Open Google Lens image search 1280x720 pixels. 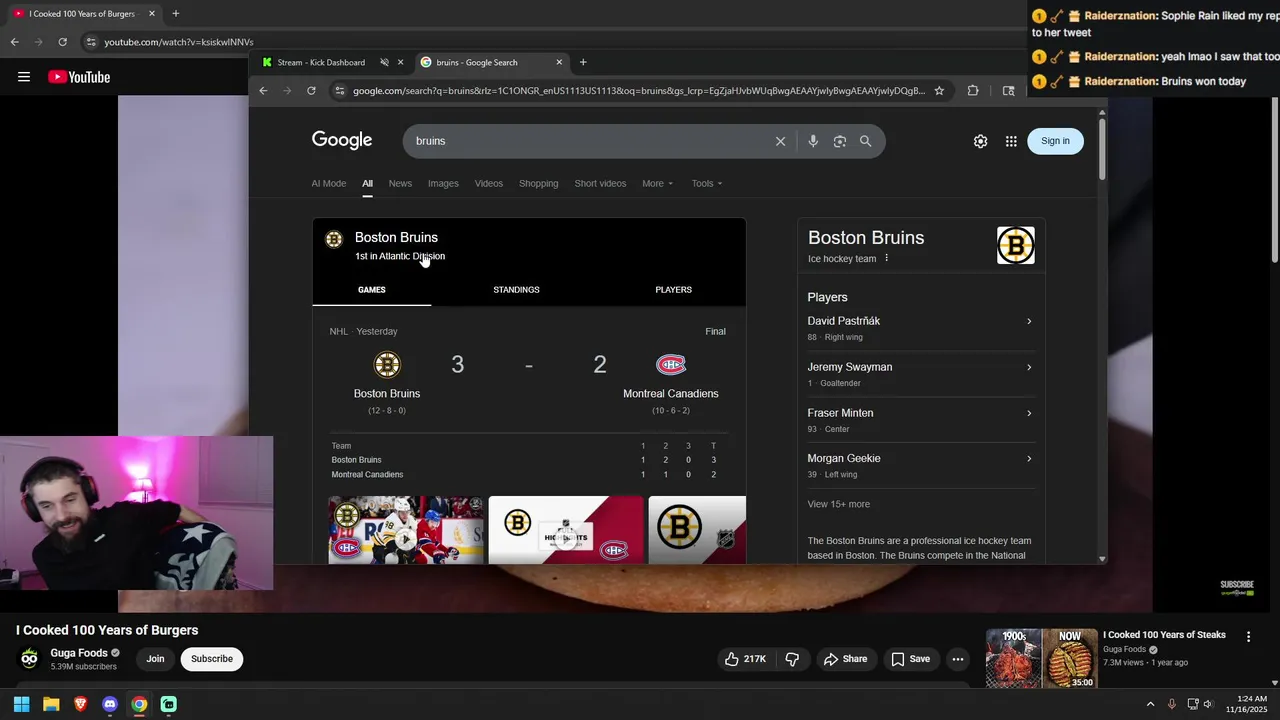coord(840,141)
